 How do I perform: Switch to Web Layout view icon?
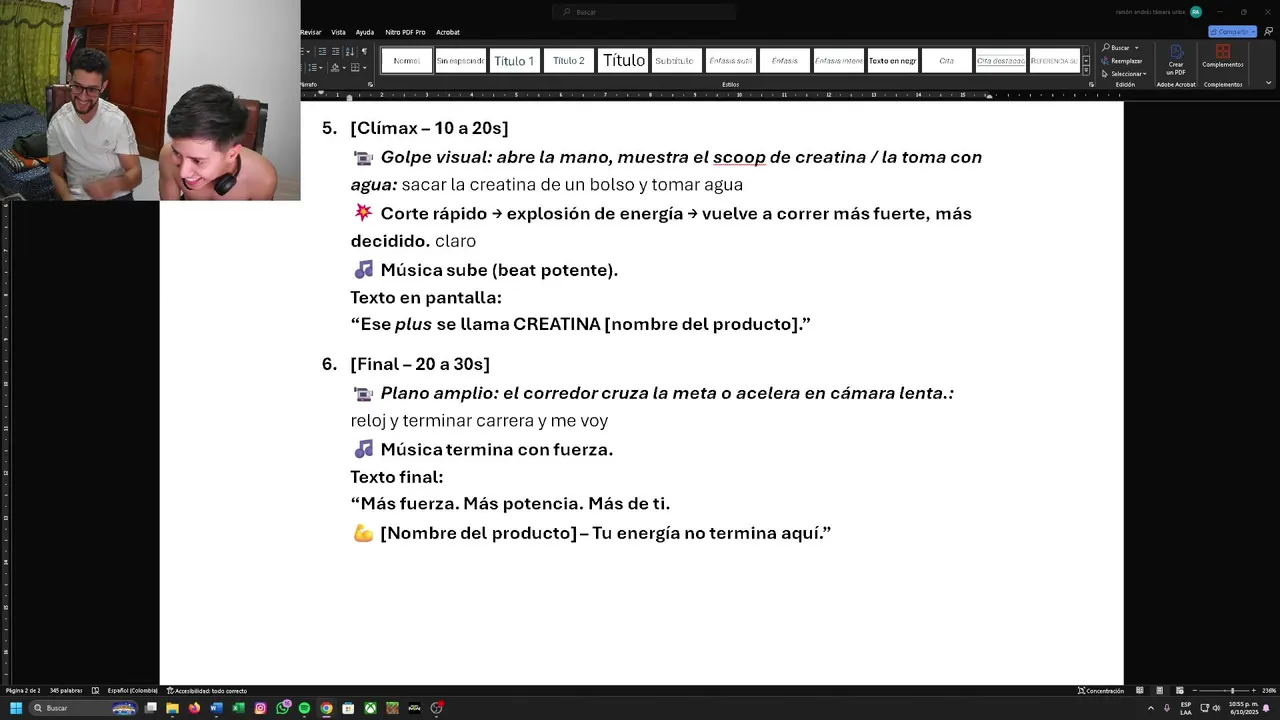pos(1179,691)
